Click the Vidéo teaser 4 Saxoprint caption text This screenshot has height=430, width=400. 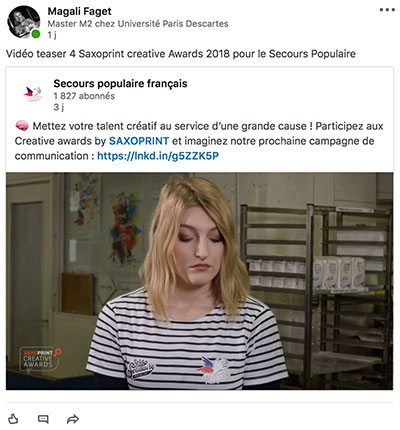pos(181,54)
